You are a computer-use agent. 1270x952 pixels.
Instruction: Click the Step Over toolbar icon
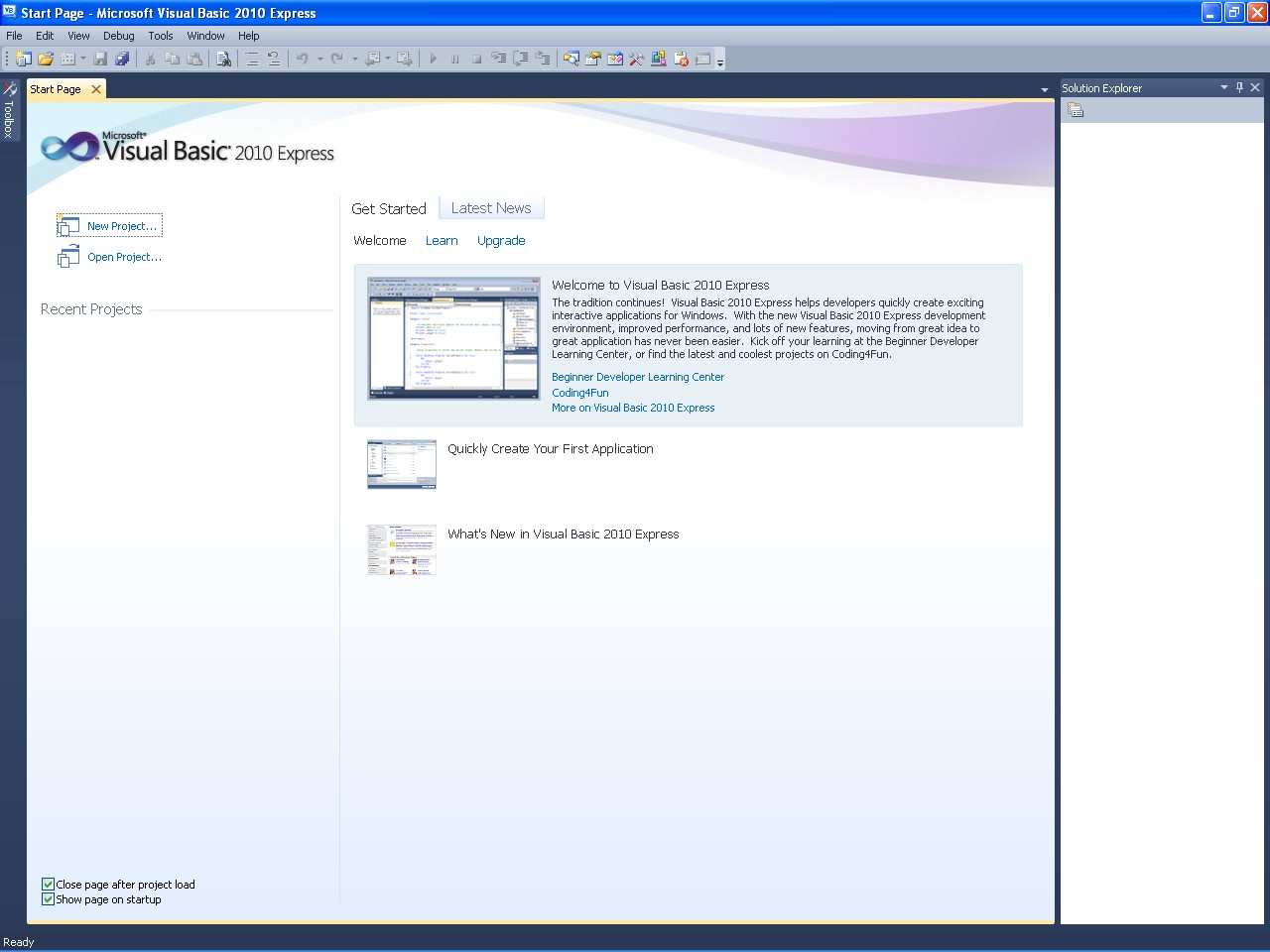coord(521,59)
